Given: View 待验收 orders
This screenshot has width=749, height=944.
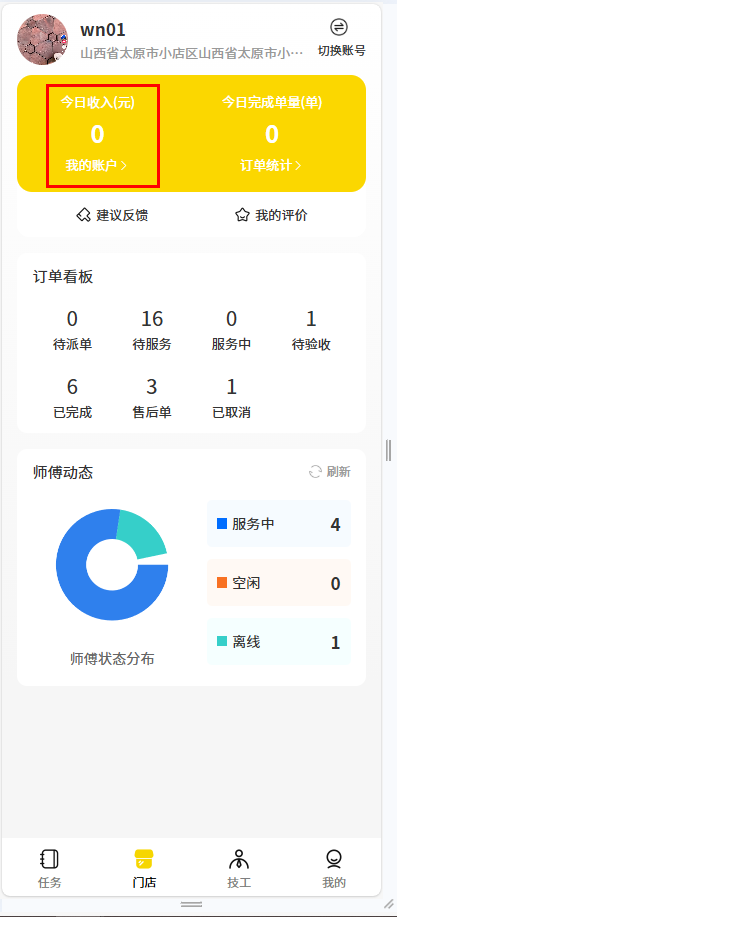Looking at the screenshot, I should (x=311, y=330).
